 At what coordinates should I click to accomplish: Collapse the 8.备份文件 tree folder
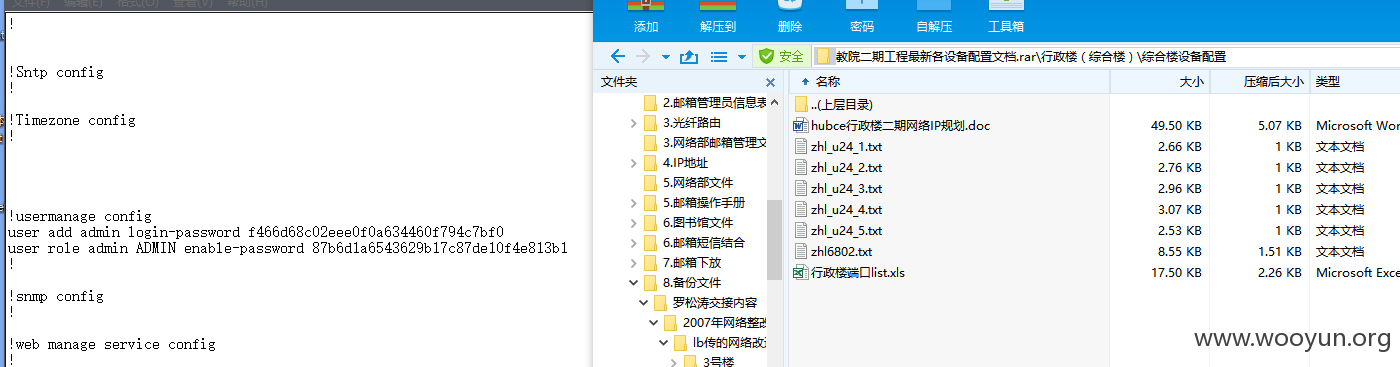click(x=633, y=282)
